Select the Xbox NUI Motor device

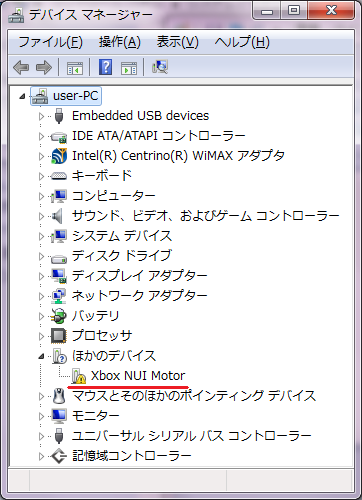tap(138, 376)
